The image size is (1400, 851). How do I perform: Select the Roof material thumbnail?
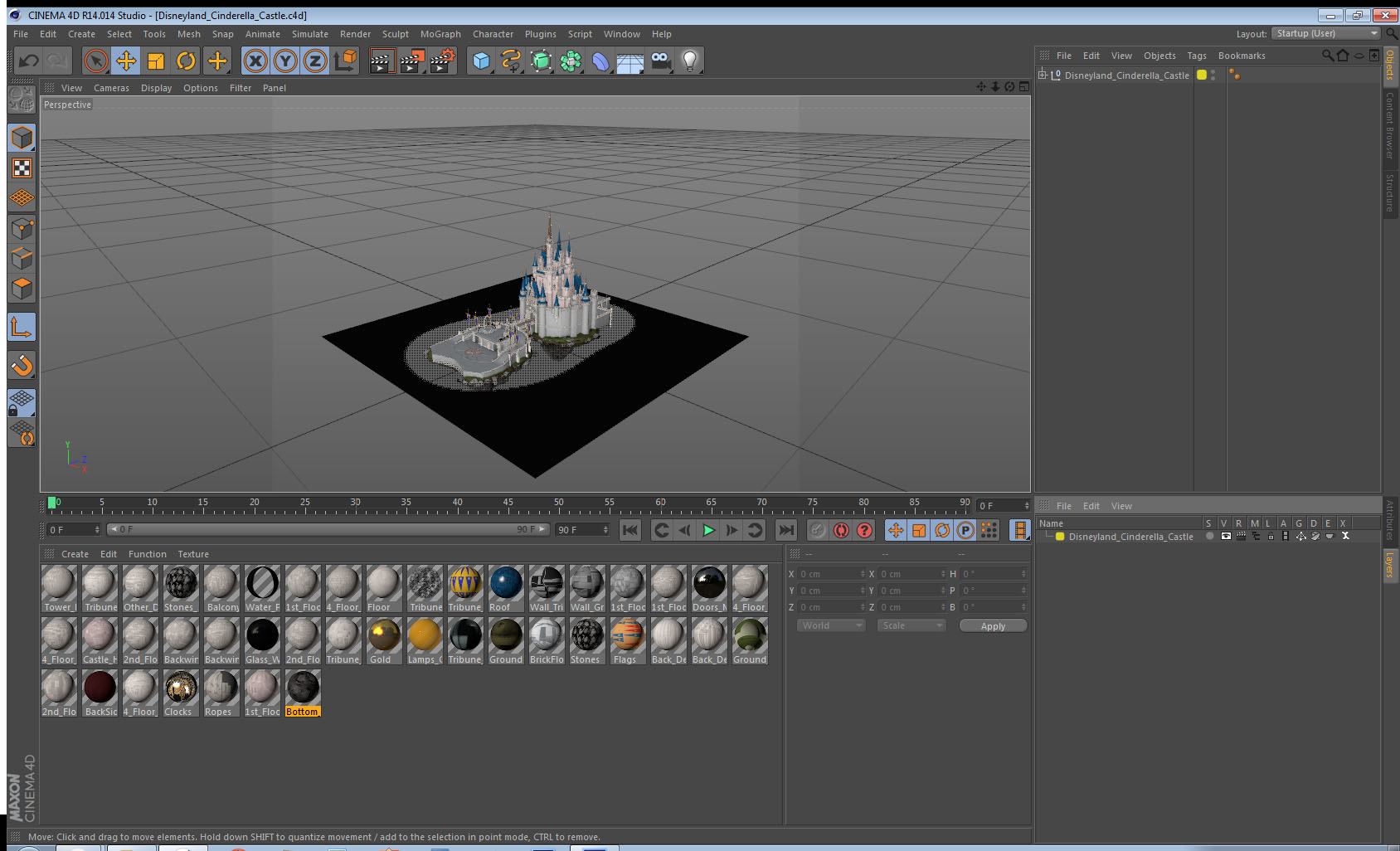[x=505, y=588]
